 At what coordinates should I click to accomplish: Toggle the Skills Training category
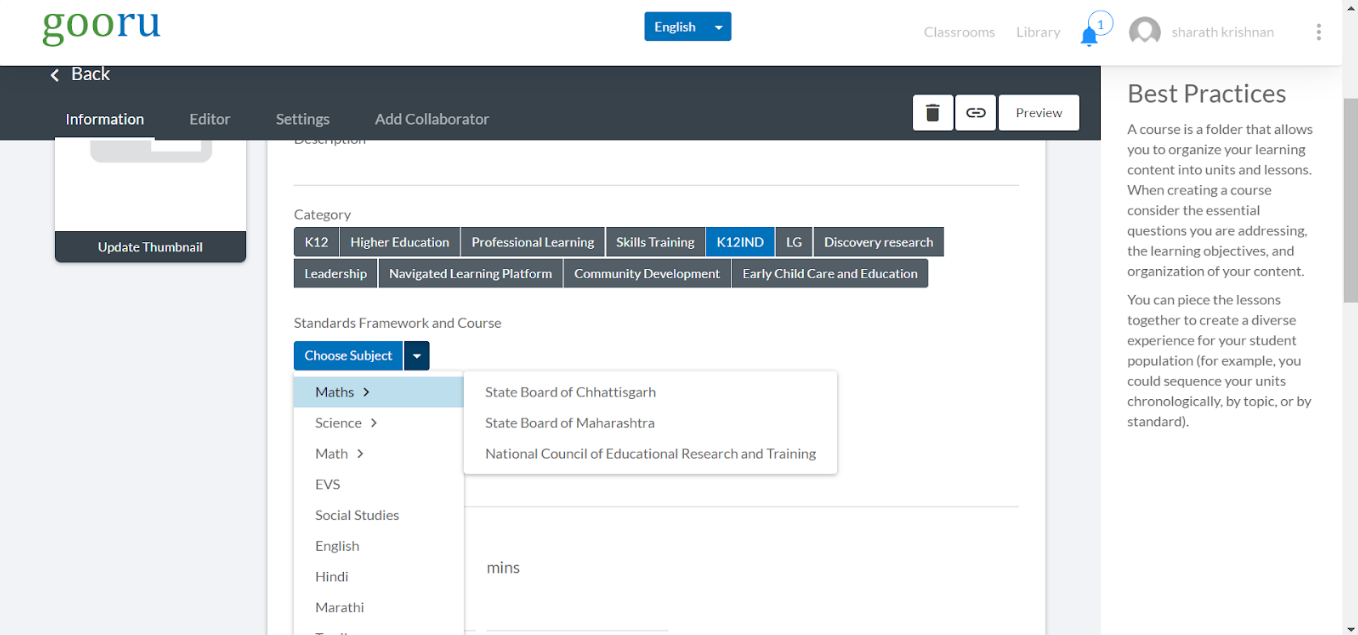[x=655, y=242]
